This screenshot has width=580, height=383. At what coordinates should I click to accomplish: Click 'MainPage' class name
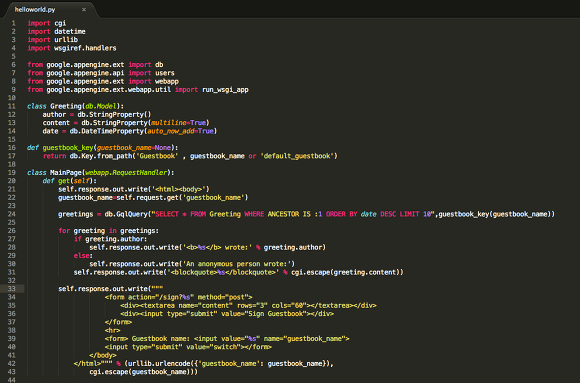(66, 172)
